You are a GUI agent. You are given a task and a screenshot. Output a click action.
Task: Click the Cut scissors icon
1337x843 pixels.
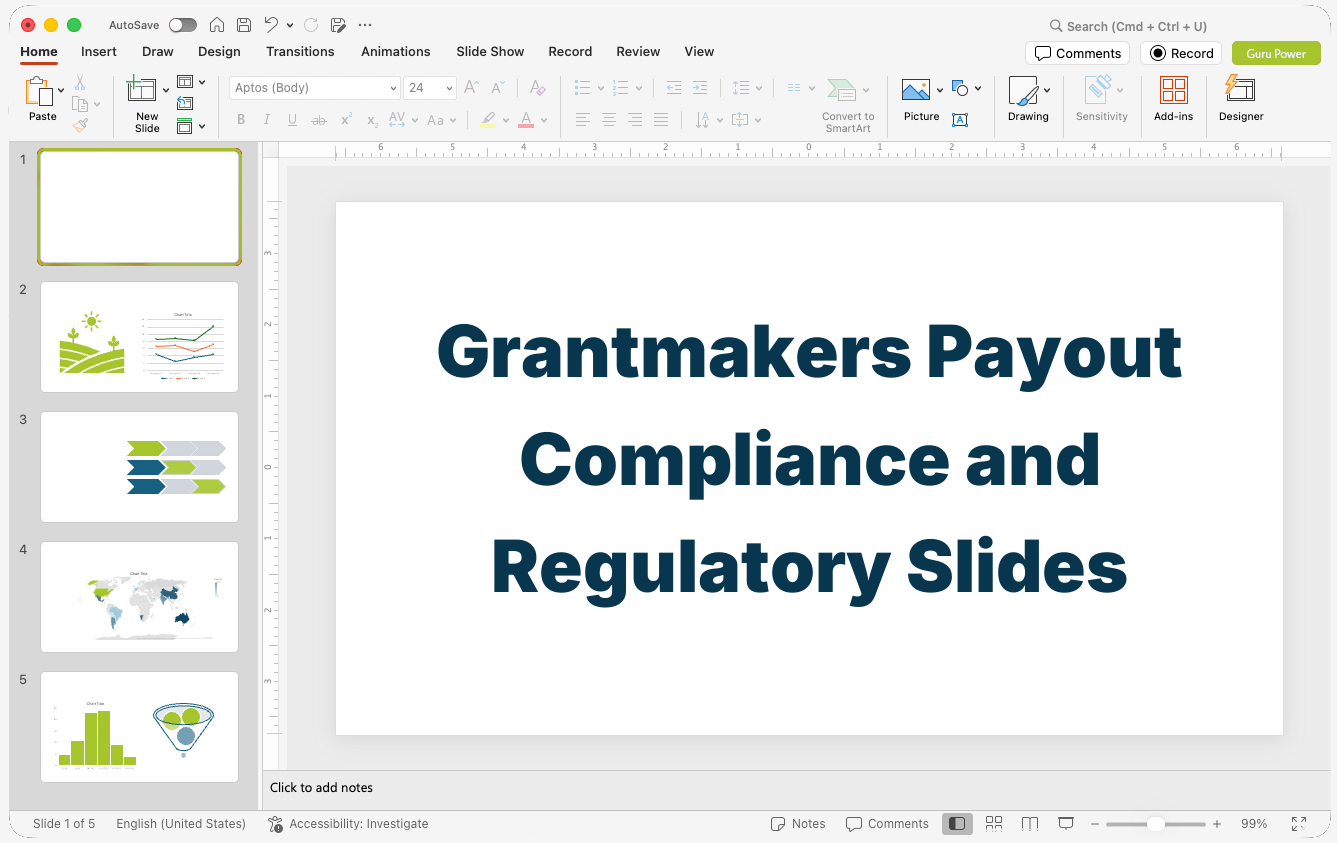(x=80, y=83)
